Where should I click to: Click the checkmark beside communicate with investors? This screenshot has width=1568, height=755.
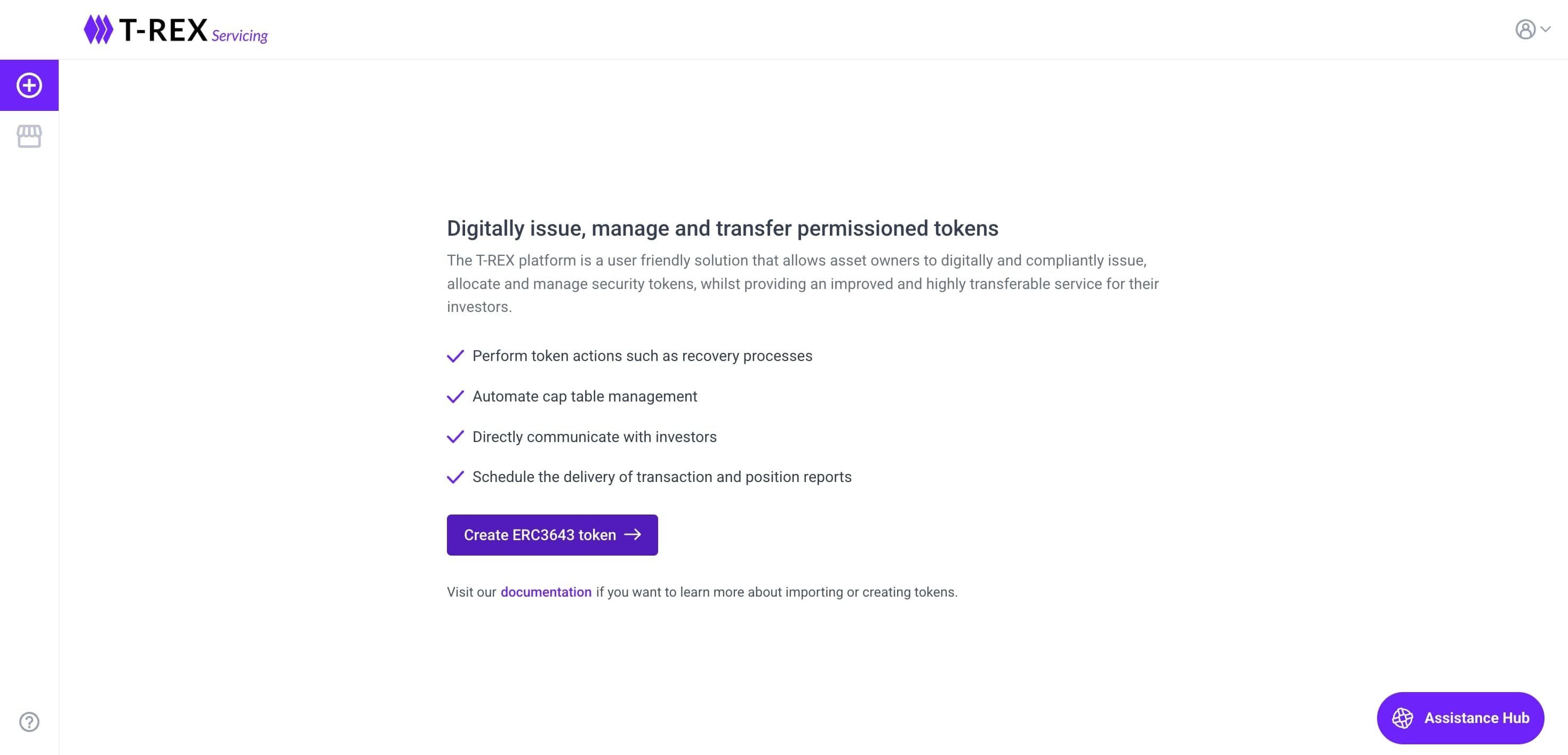tap(455, 437)
